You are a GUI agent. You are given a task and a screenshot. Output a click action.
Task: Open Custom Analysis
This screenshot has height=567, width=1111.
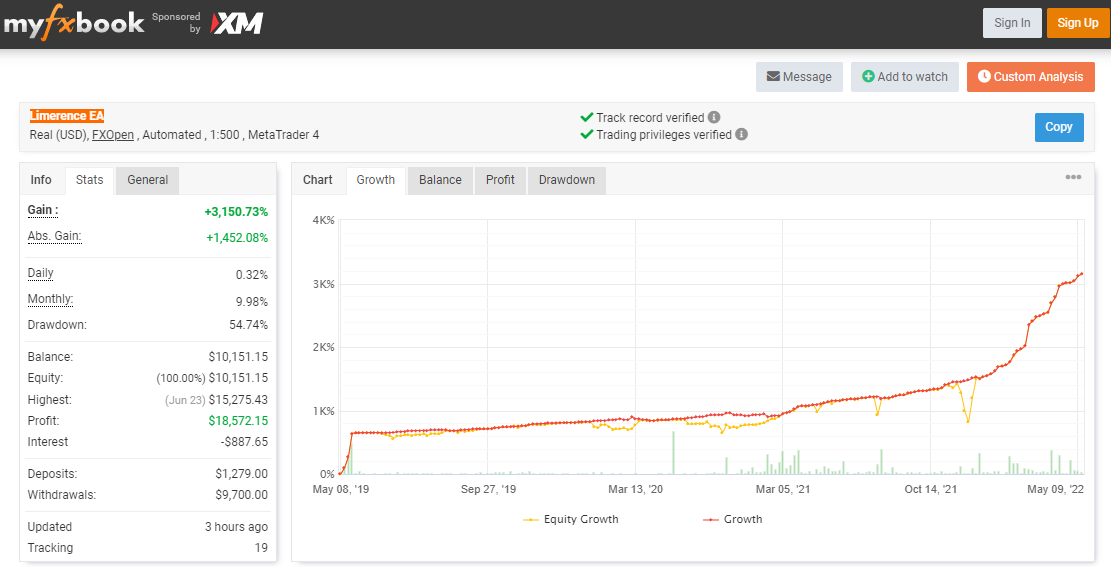click(1030, 77)
